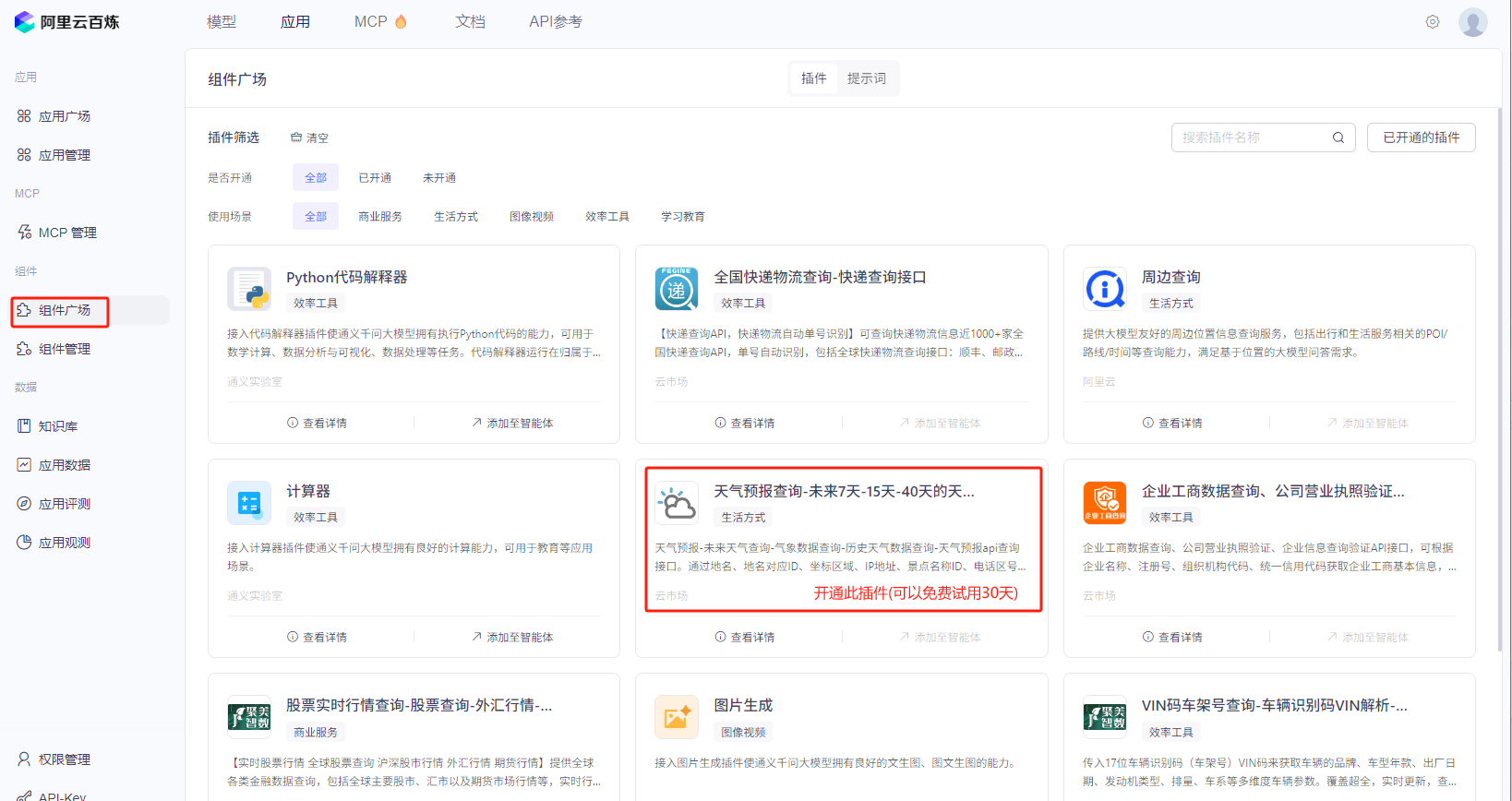This screenshot has width=1512, height=801.
Task: Open the 应用 top menu
Action: pyautogui.click(x=295, y=21)
